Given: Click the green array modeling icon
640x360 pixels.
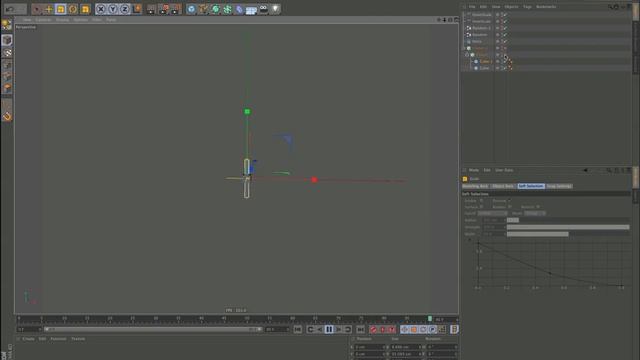Looking at the screenshot, I should pos(227,9).
